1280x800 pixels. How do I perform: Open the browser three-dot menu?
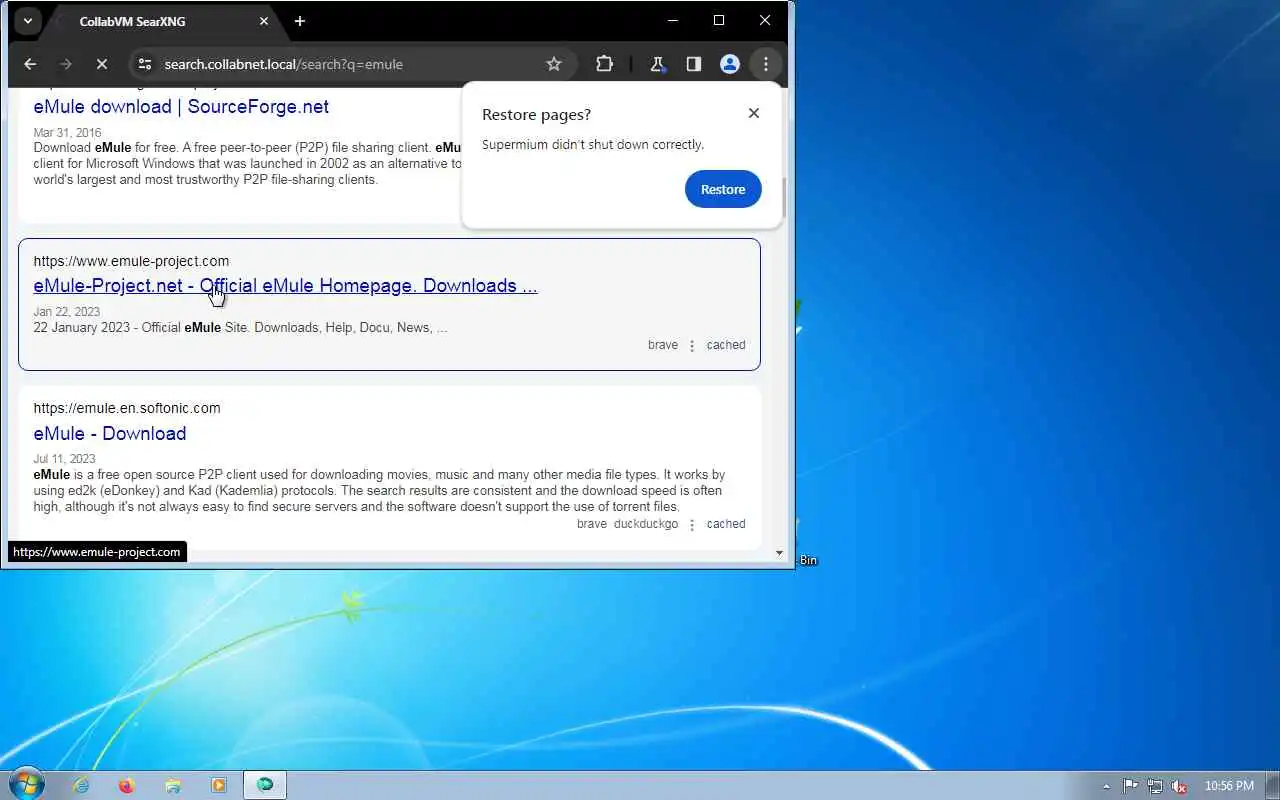766,64
